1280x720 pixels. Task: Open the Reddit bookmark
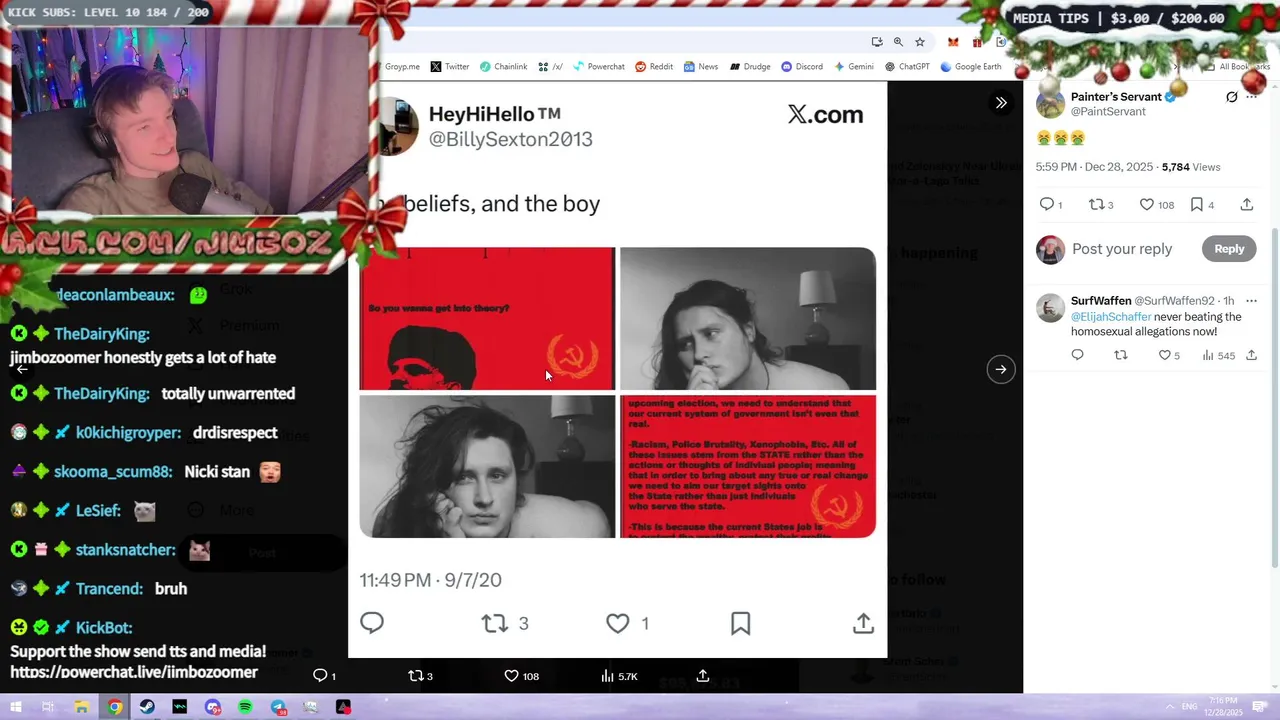click(654, 67)
